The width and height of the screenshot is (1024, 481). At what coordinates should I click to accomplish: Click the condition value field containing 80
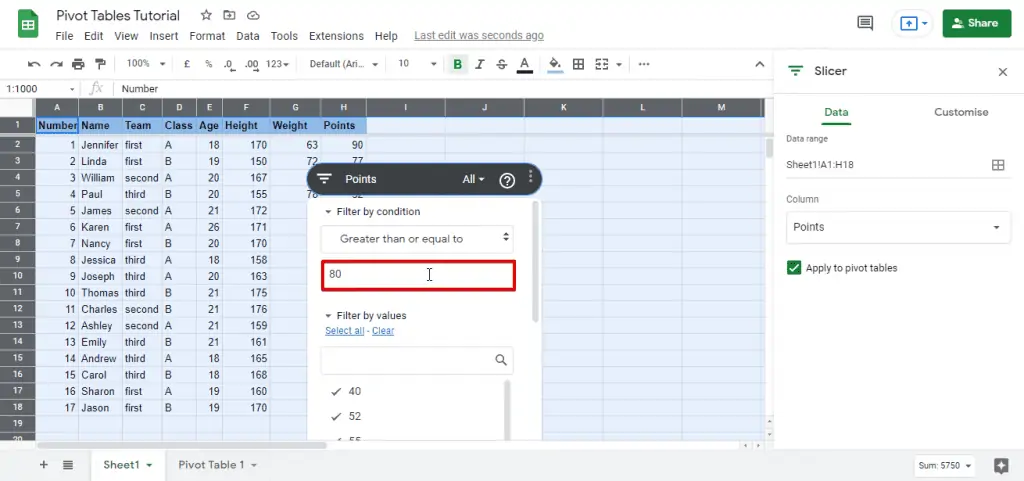pyautogui.click(x=418, y=275)
